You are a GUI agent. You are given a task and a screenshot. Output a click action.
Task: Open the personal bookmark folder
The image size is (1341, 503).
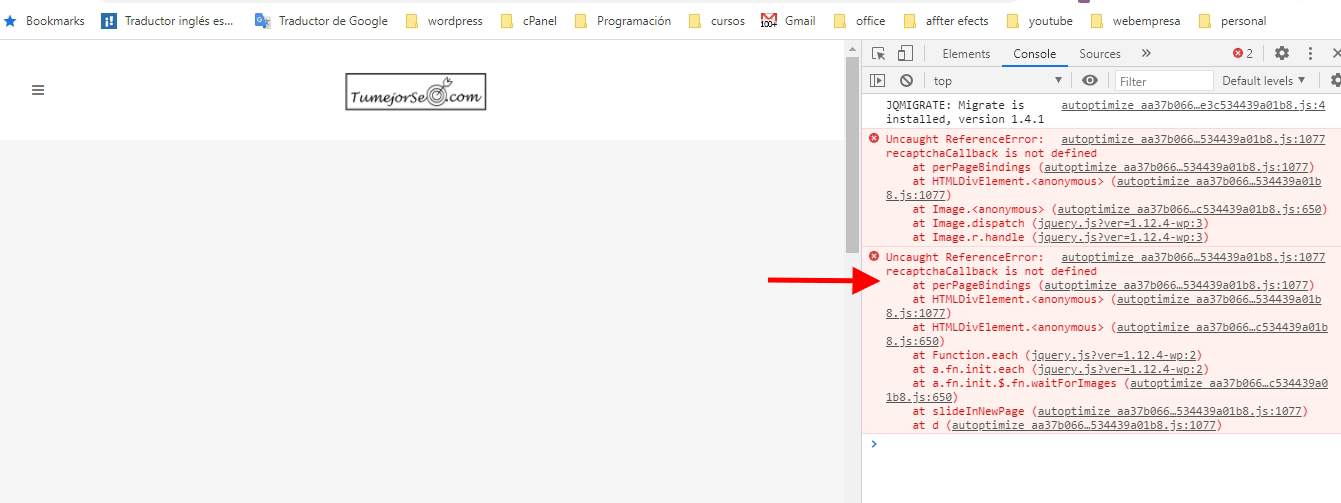[1232, 20]
